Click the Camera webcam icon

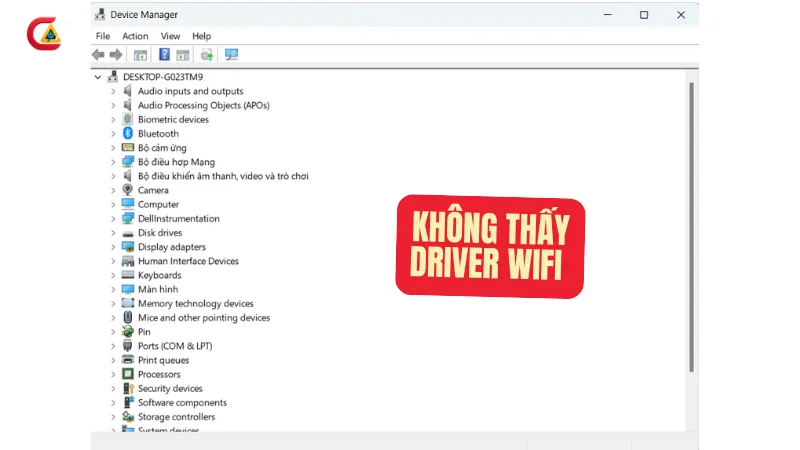pos(128,190)
